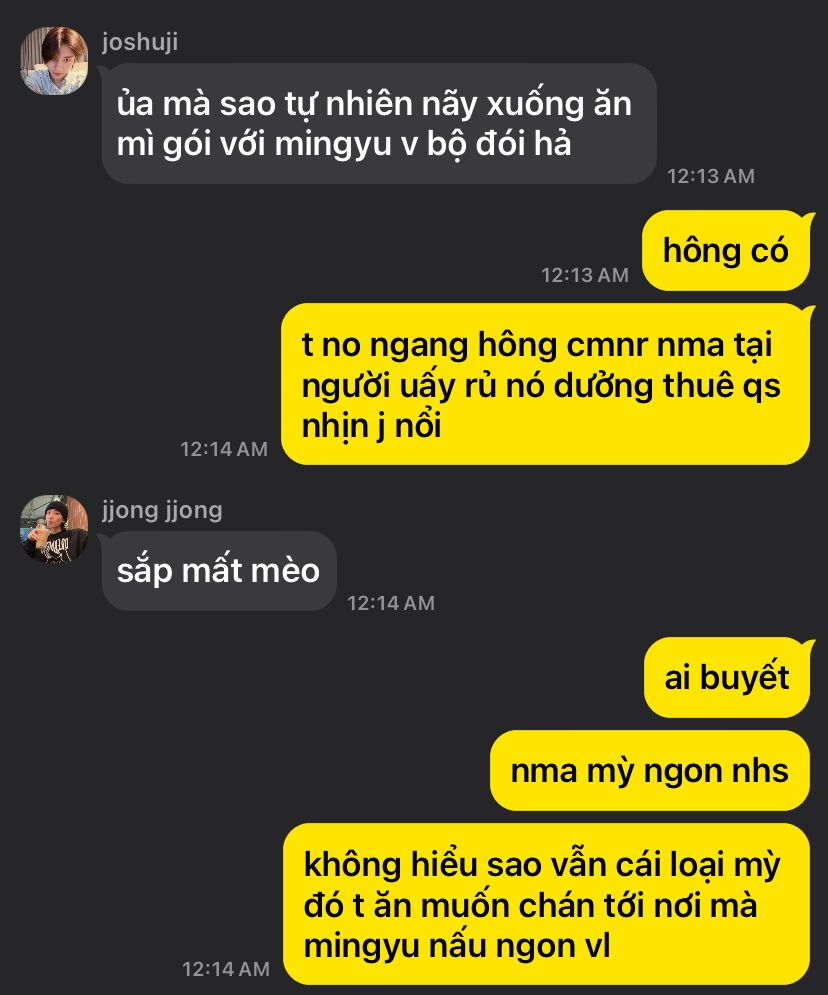The image size is (828, 995).
Task: Select the 'ai buyết' bubble
Action: 727,678
